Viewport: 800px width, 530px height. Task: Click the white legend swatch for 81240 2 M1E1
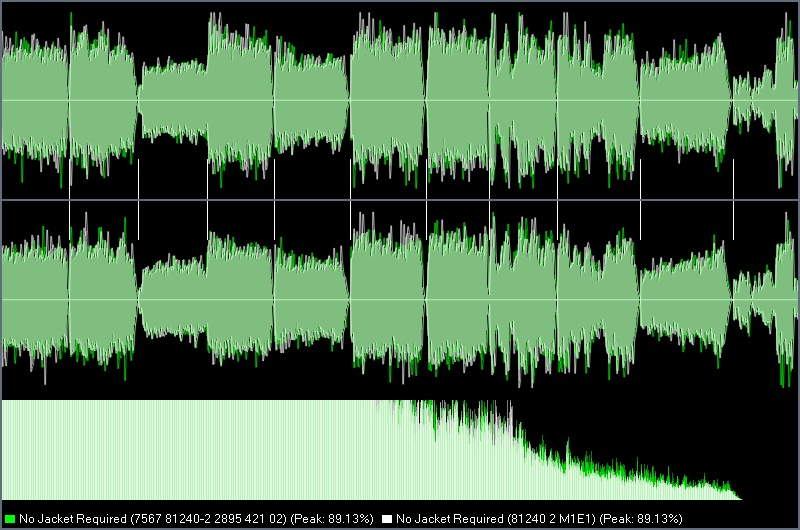[387, 519]
